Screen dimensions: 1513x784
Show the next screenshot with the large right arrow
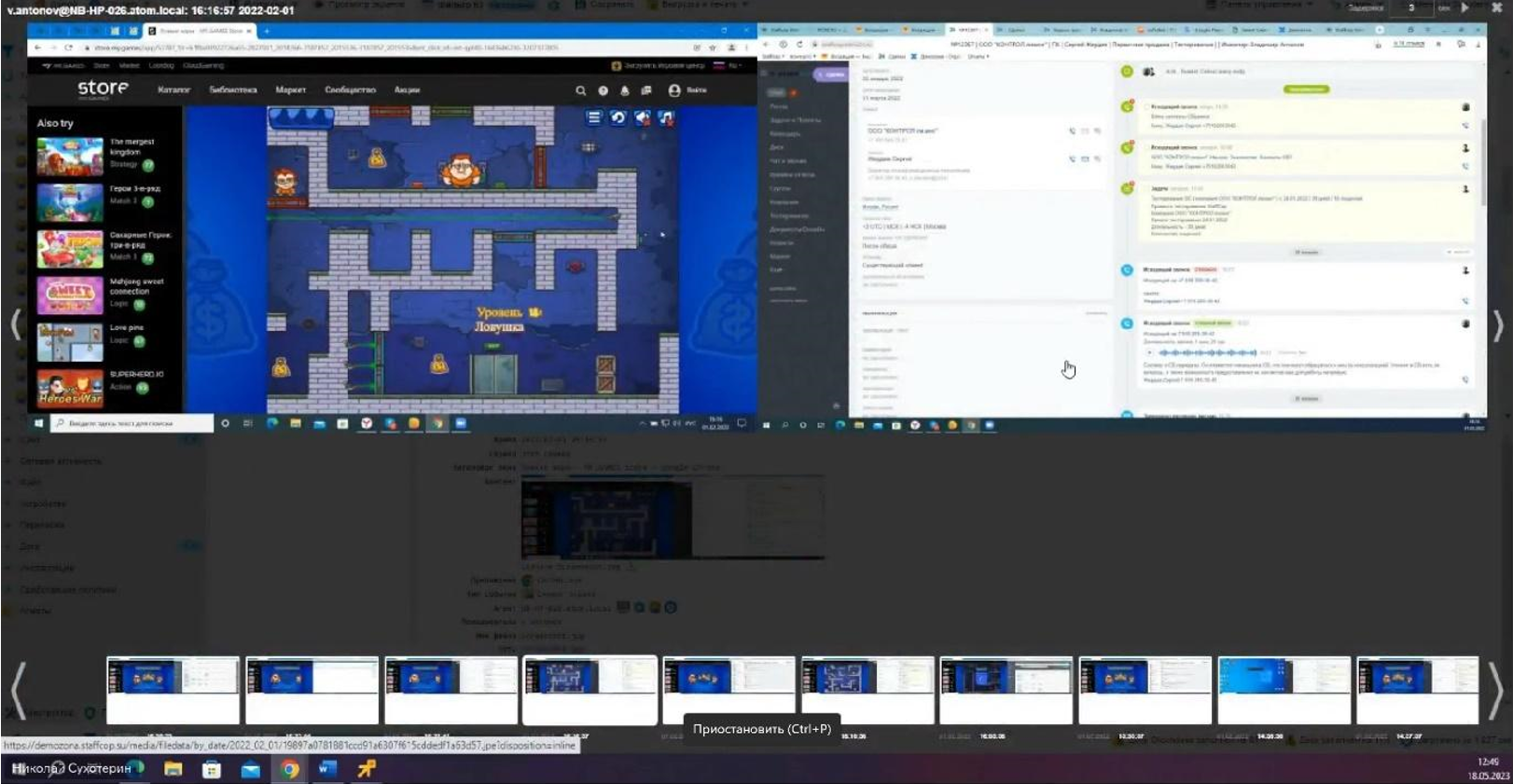click(1497, 324)
